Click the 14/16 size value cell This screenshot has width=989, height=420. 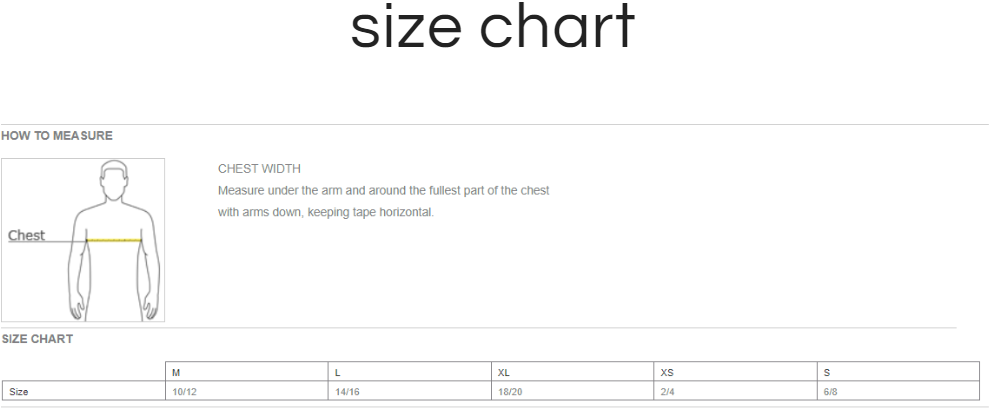[410, 391]
